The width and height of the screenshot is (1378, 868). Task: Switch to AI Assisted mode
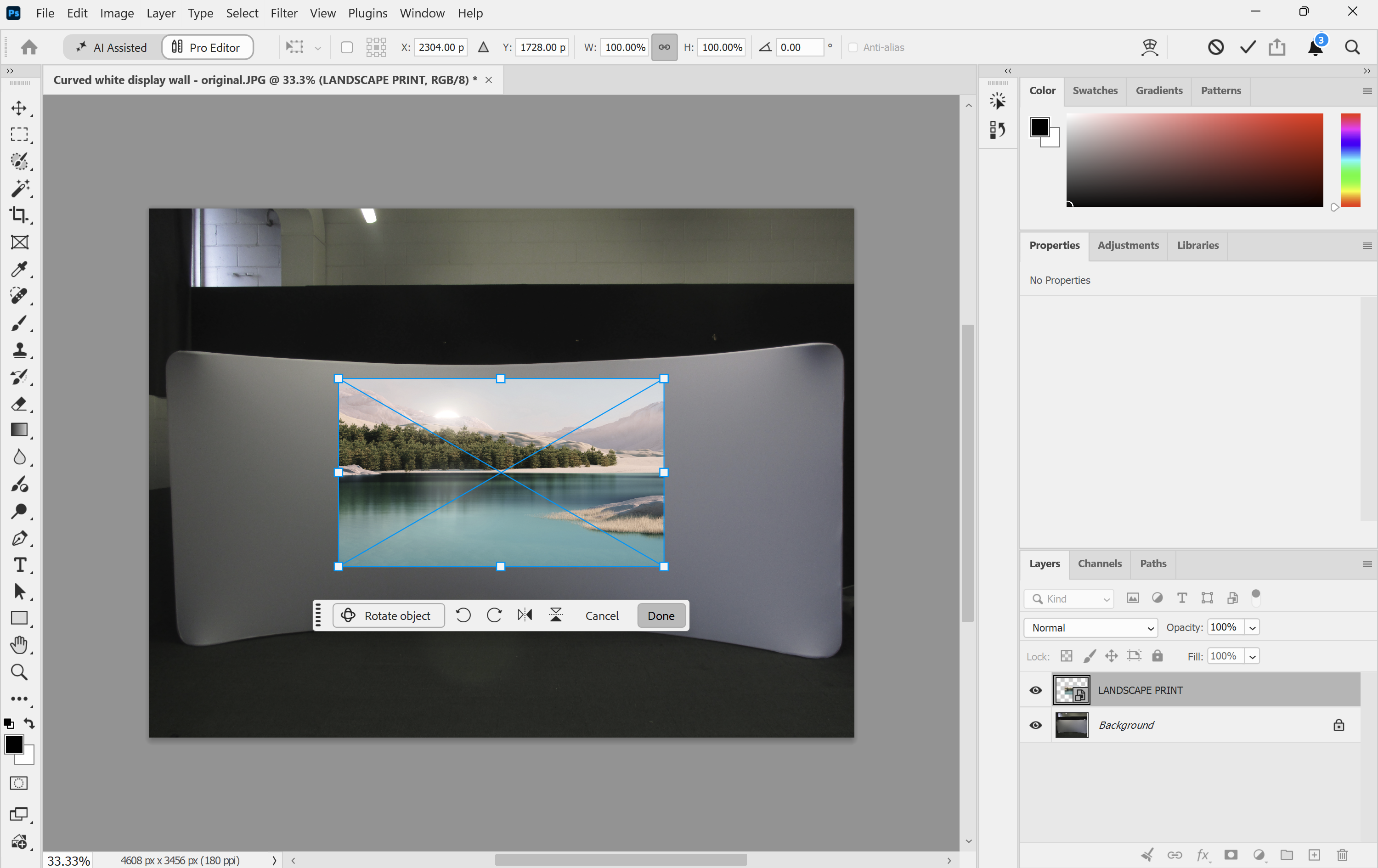coord(112,47)
